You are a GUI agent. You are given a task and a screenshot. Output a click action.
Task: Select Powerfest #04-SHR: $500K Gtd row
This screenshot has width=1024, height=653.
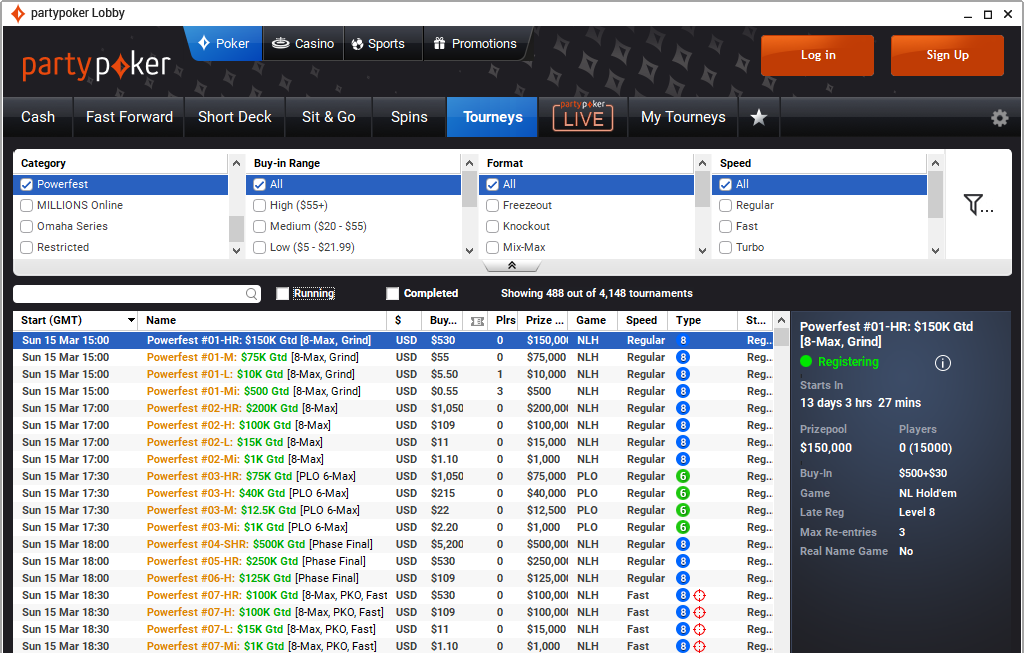[393, 544]
